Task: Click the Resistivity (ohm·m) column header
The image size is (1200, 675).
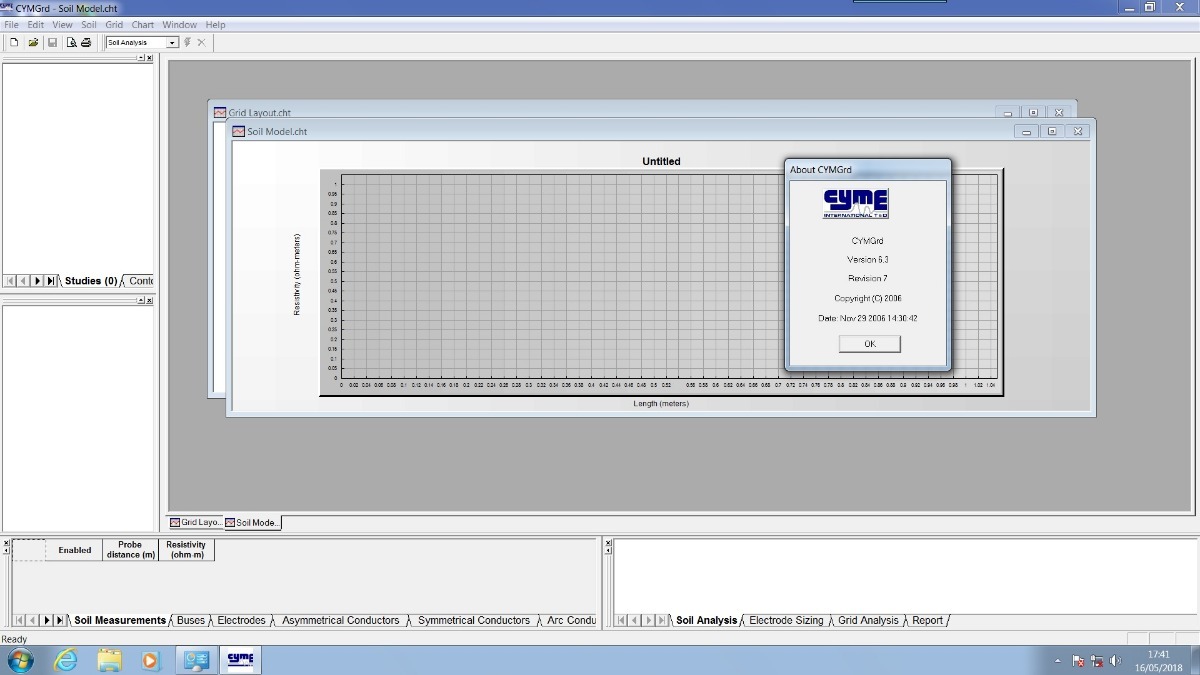Action: pos(186,550)
